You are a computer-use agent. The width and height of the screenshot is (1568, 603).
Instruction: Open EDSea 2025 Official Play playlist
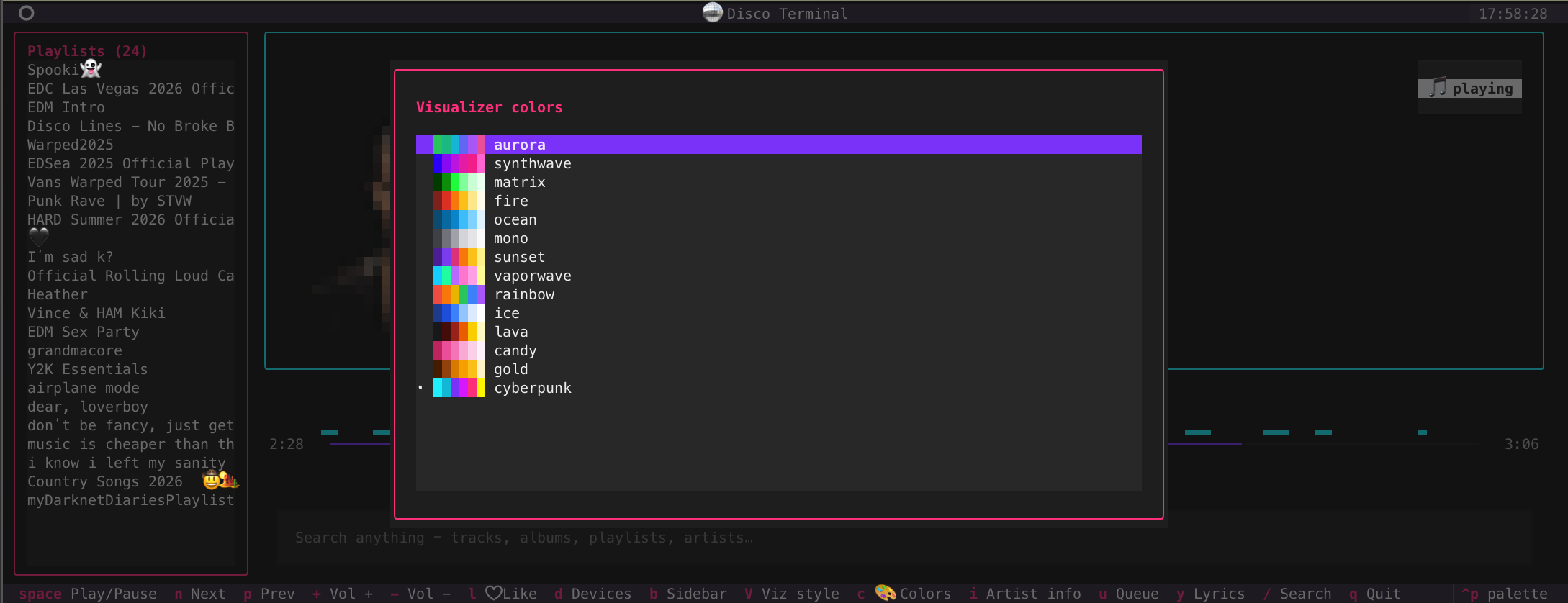click(x=131, y=163)
